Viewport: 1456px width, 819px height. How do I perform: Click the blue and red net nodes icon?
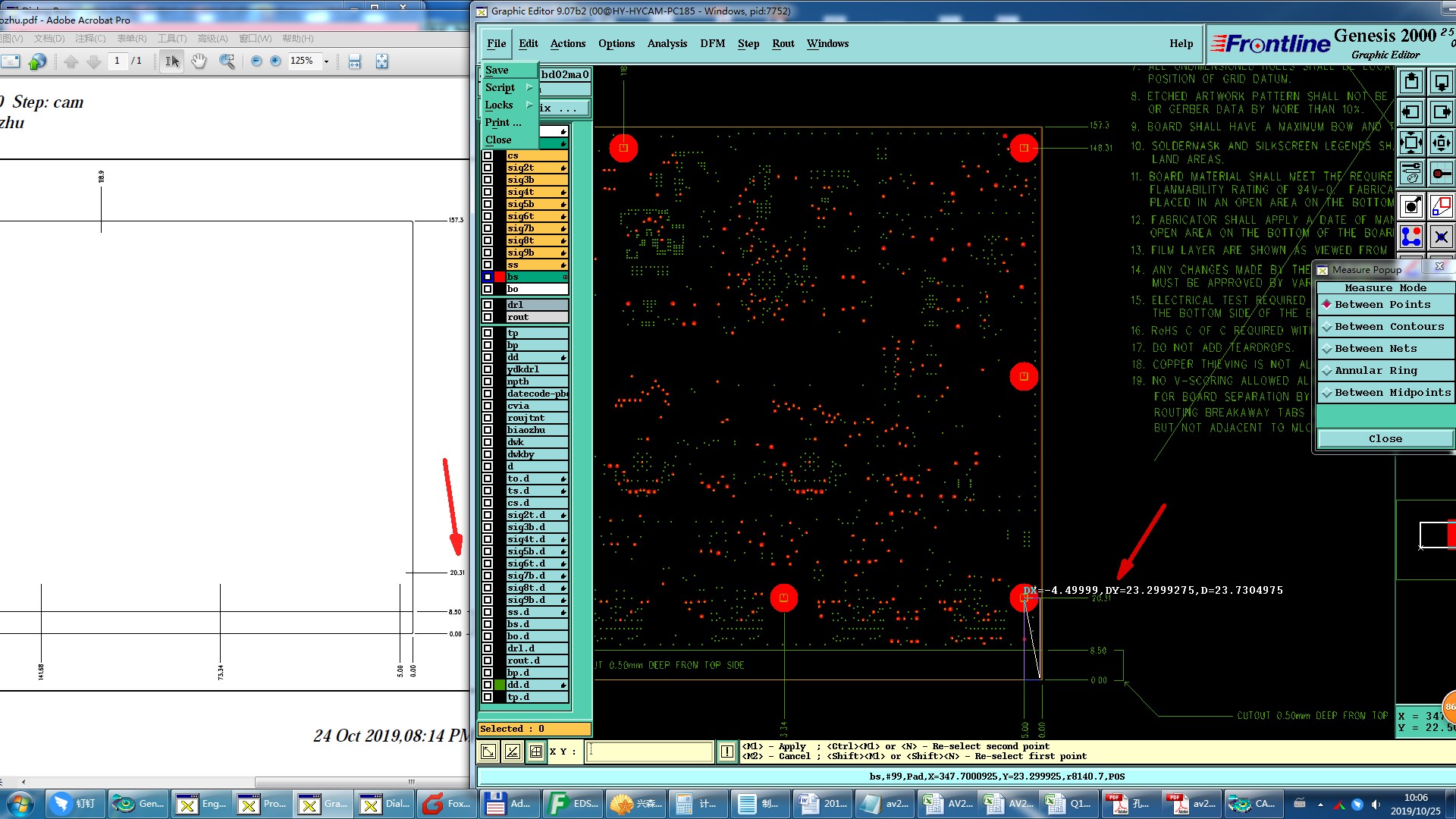tap(1410, 237)
